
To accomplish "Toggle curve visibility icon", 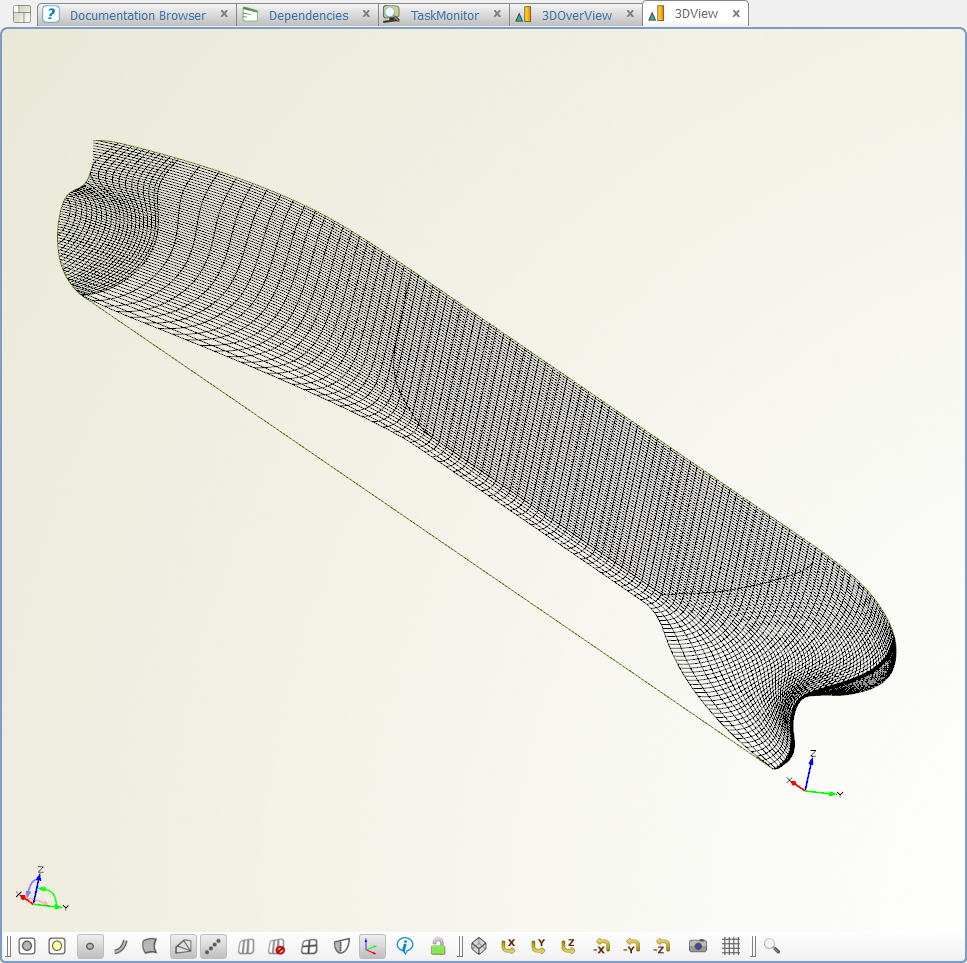I will (x=120, y=946).
